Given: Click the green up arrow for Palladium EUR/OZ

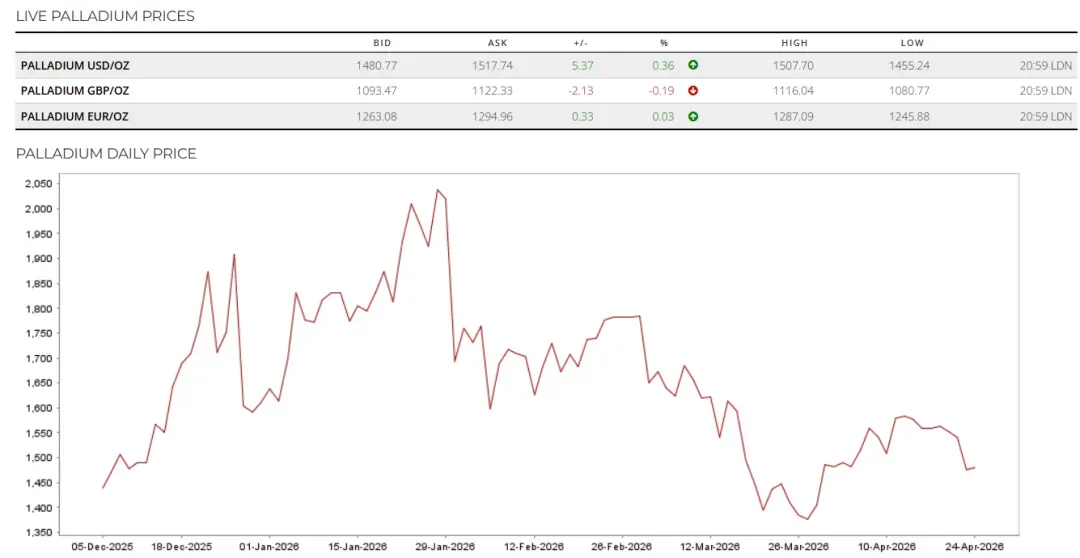Looking at the screenshot, I should click(693, 116).
